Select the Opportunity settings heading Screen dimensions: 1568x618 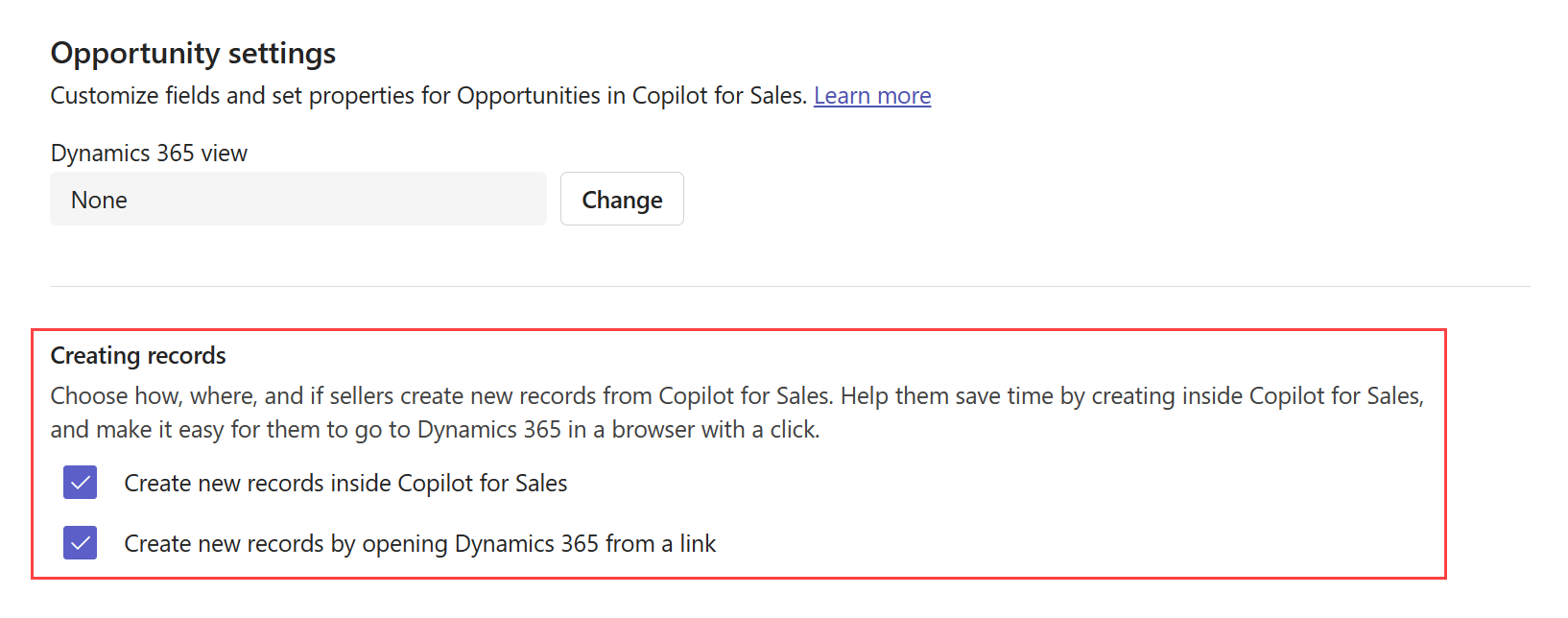pos(192,53)
